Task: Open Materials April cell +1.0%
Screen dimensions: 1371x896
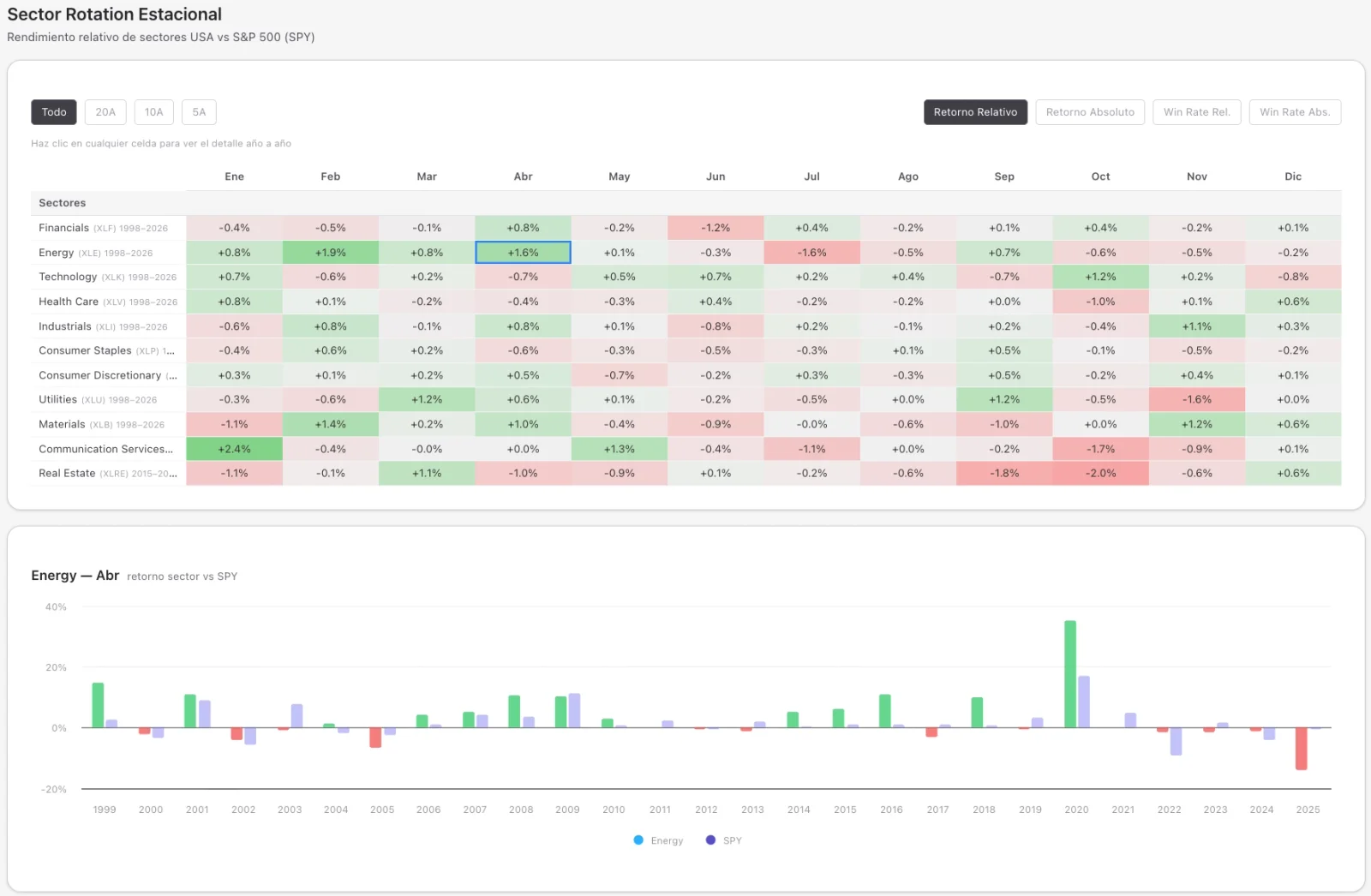Action: (523, 425)
